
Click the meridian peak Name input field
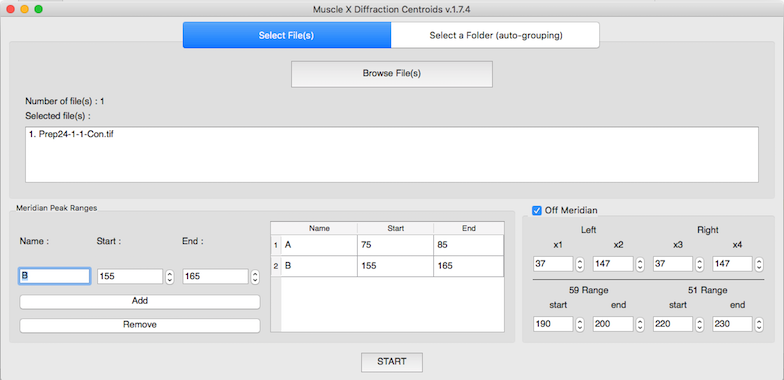point(55,276)
